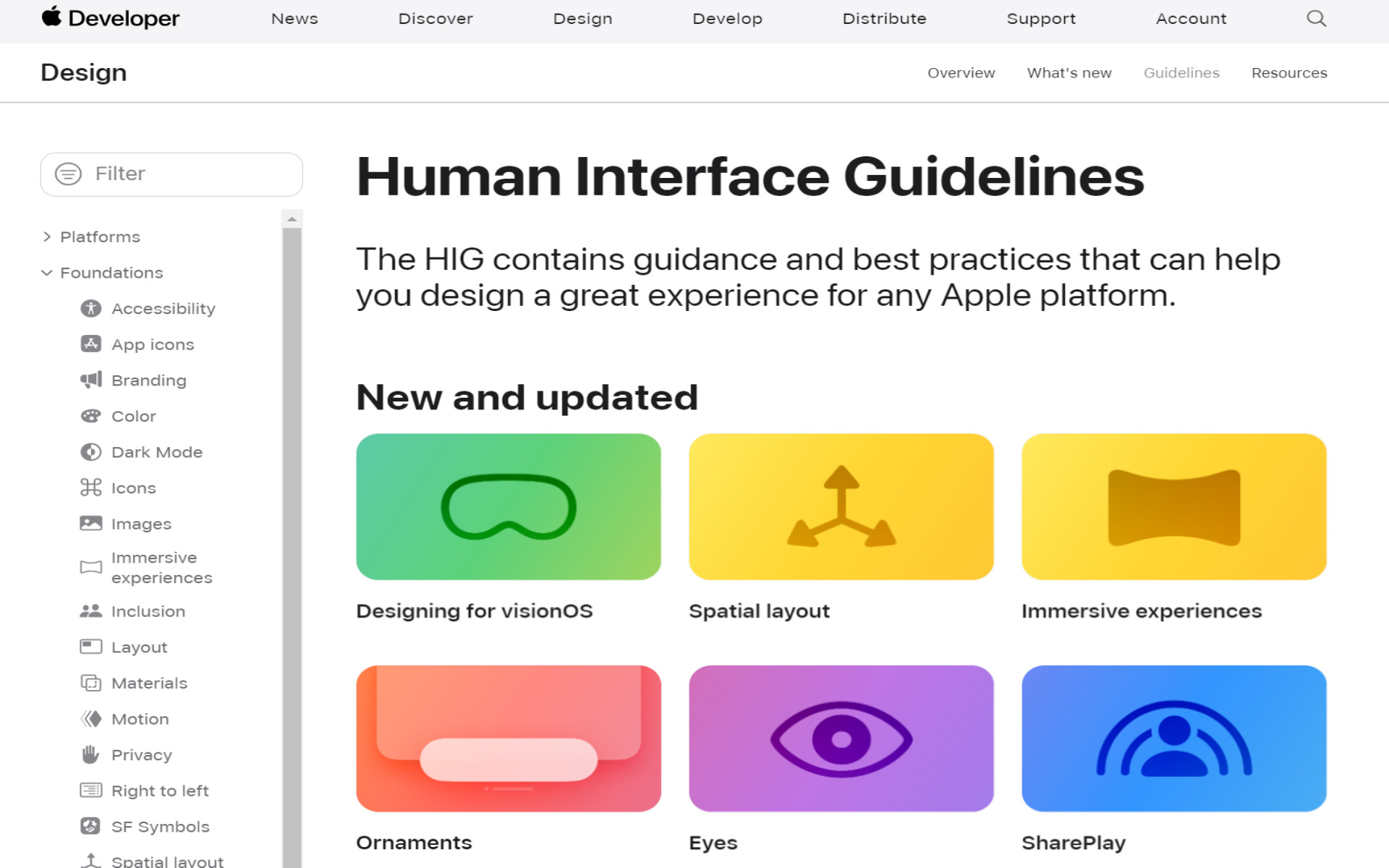Click the SharePlay card title
This screenshot has width=1389, height=868.
tap(1074, 843)
